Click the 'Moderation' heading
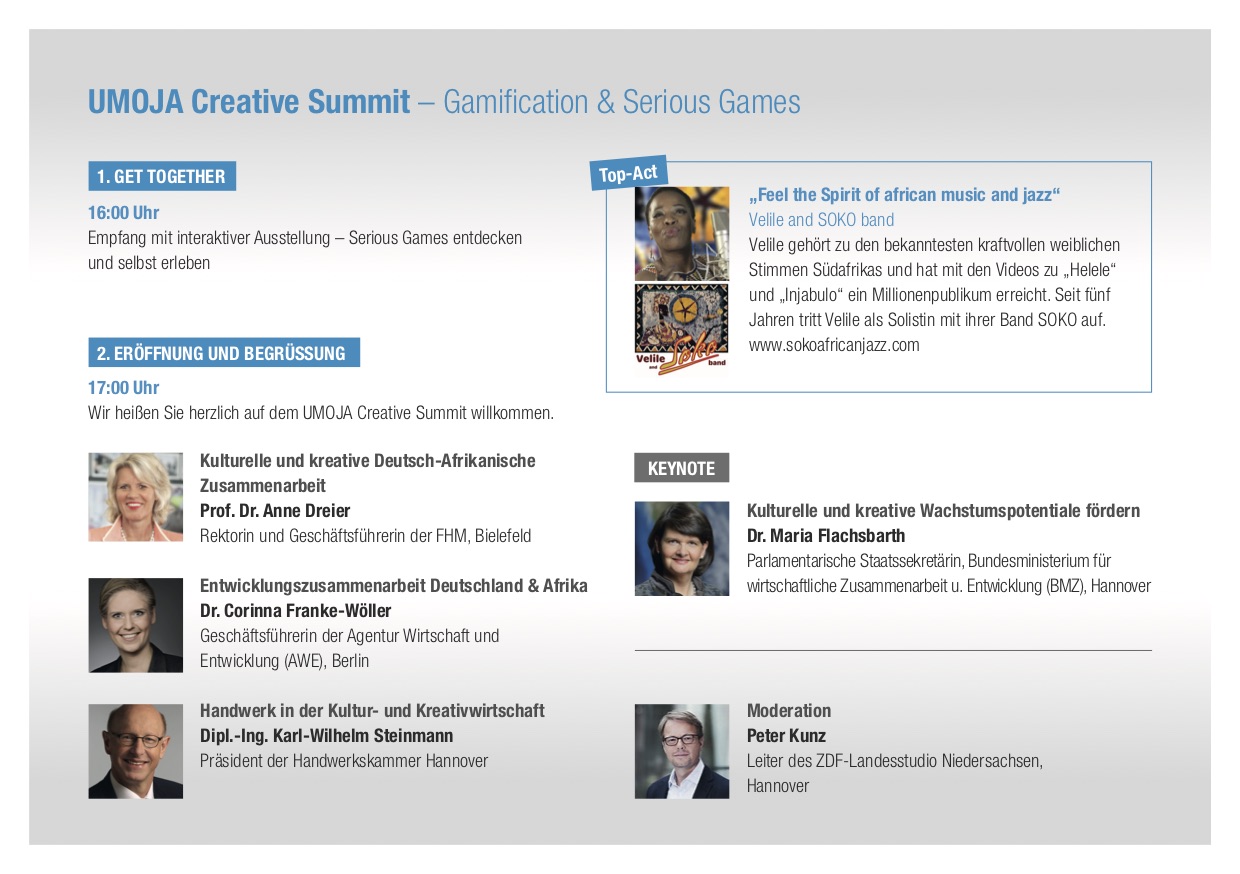 coord(789,711)
